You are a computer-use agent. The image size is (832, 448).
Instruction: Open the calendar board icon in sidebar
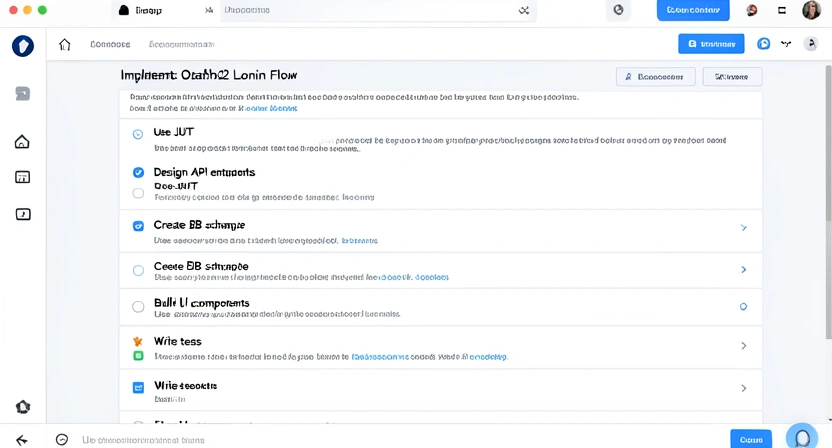pos(22,177)
